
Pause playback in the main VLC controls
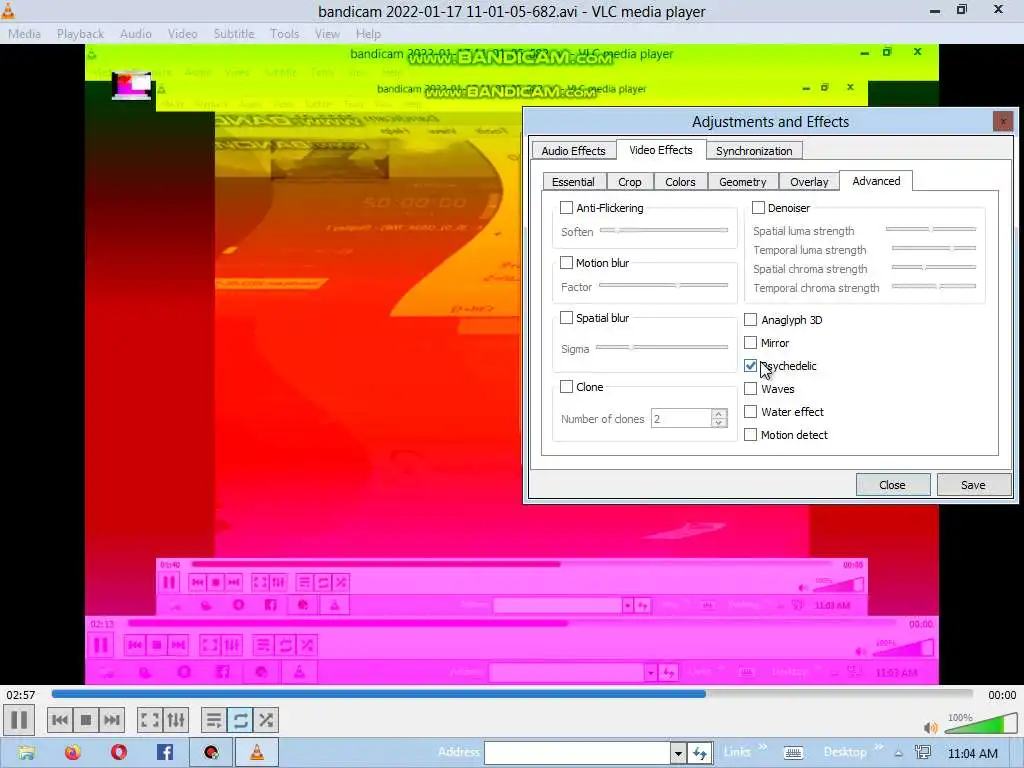[x=19, y=720]
